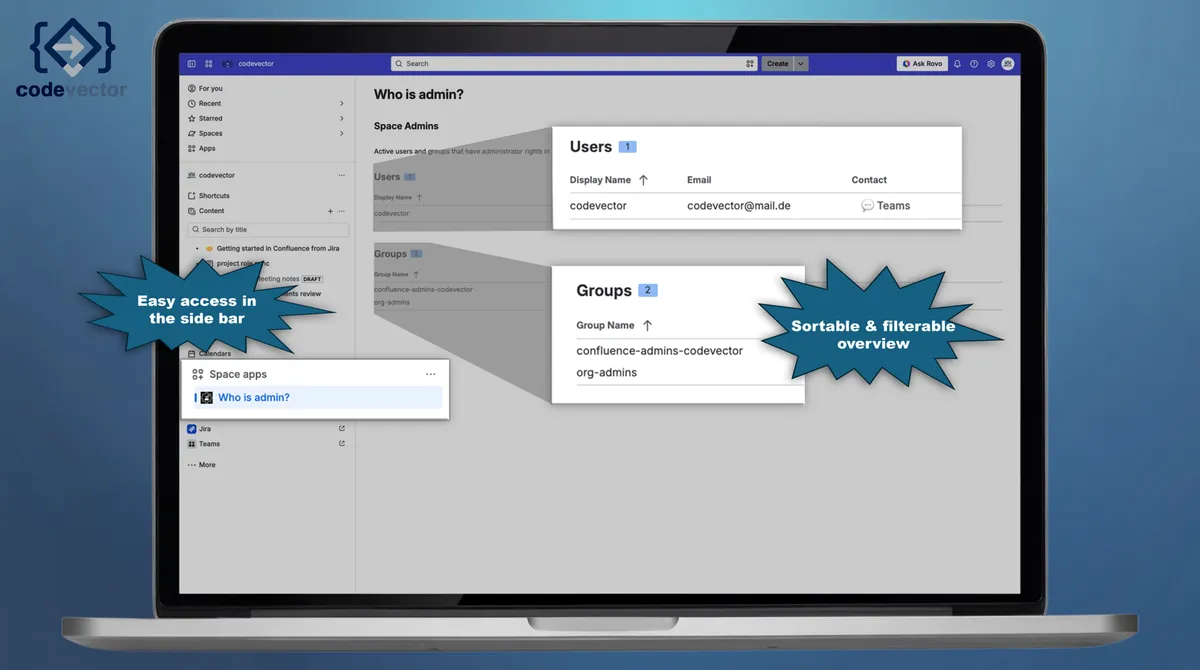Screen dimensions: 1200x670
Task: Select org-admins in the enlarged Groups table
Action: click(607, 372)
